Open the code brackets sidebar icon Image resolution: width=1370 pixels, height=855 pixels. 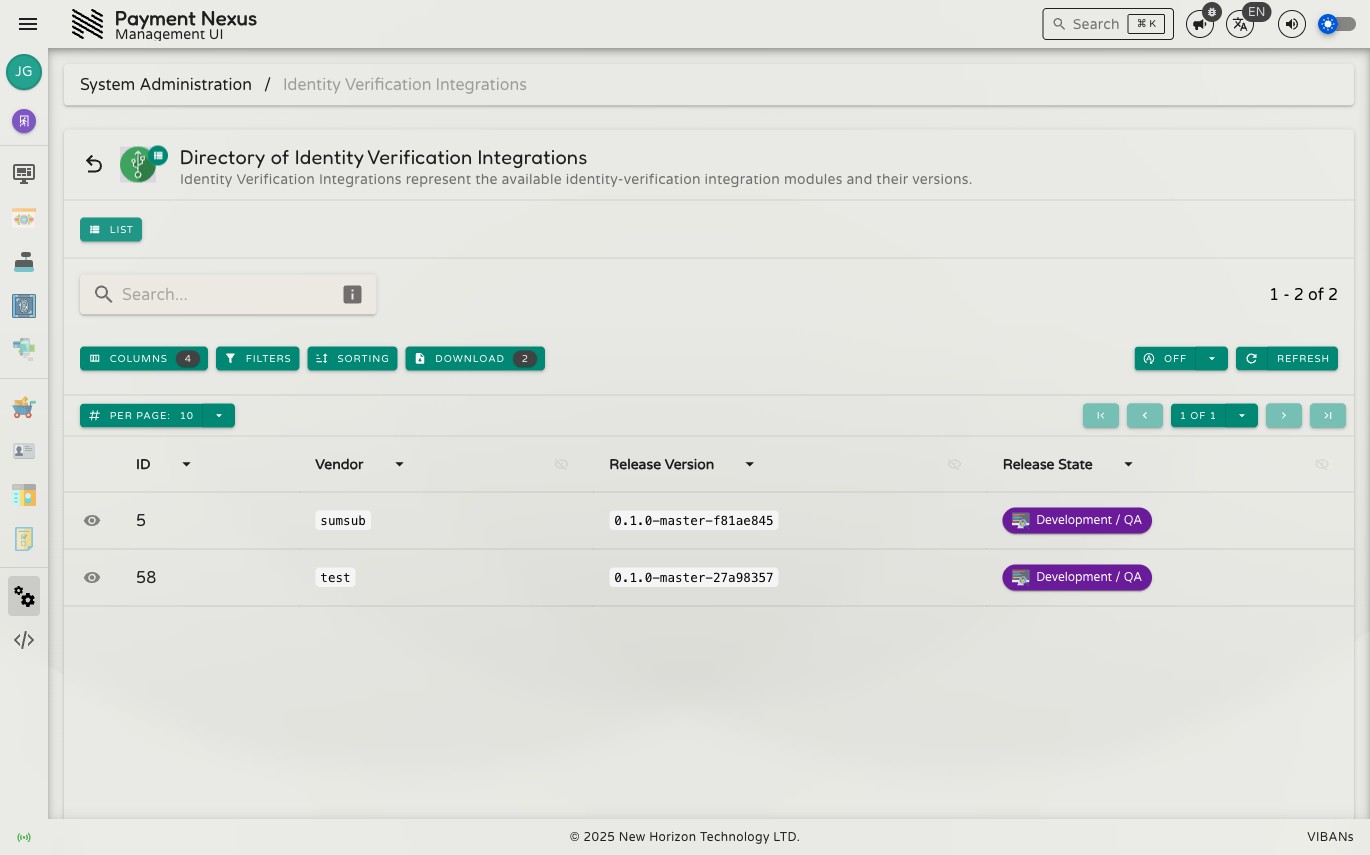point(24,640)
